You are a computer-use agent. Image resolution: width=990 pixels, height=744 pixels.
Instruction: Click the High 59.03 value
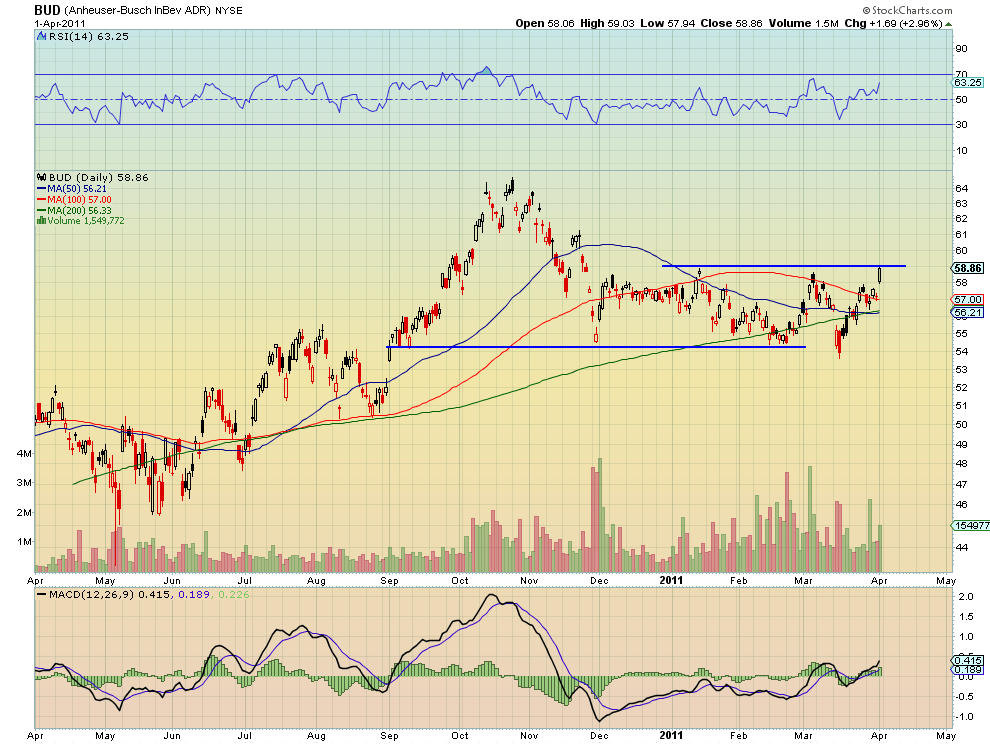(607, 23)
